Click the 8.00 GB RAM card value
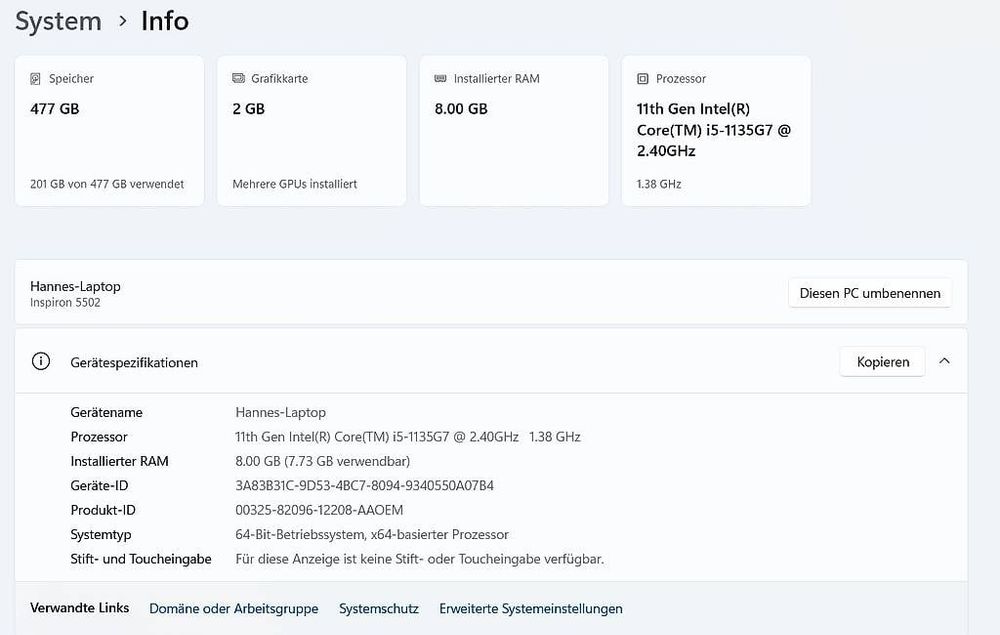The image size is (1000, 635). coord(461,108)
